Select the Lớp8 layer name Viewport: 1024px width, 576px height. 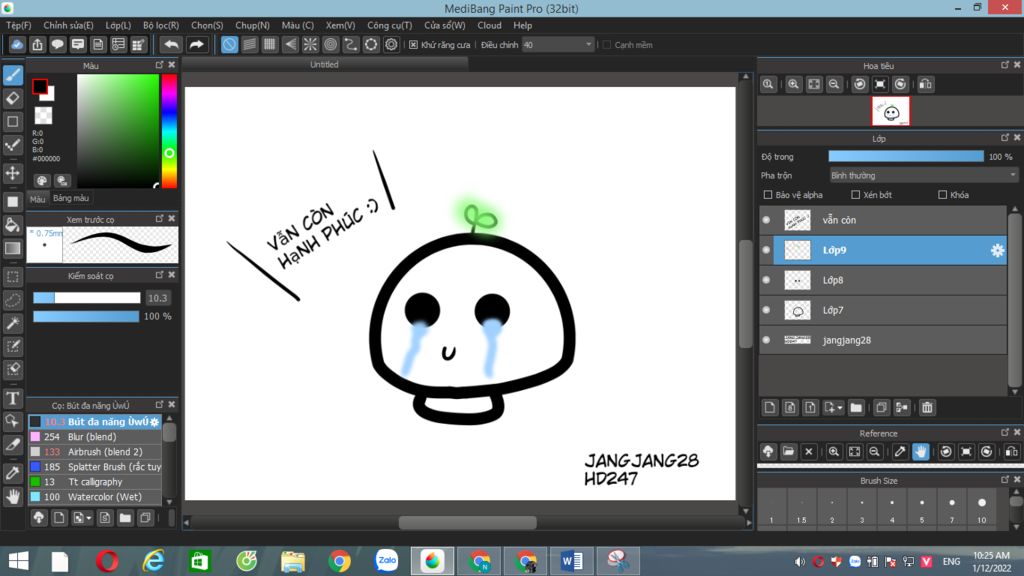point(833,280)
